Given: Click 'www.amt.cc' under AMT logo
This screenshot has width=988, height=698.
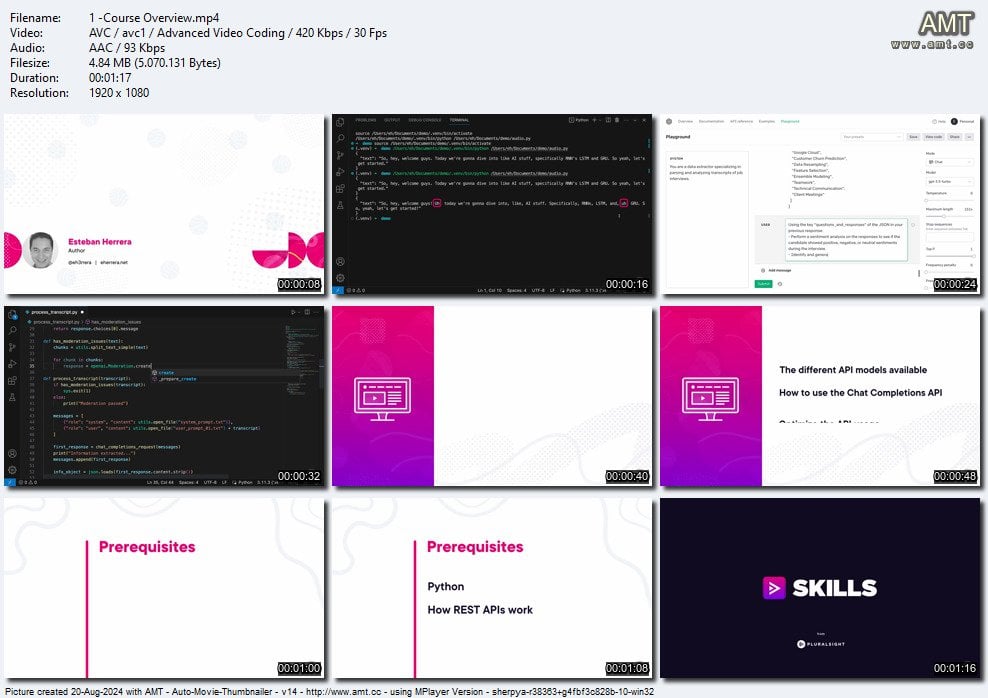Looking at the screenshot, I should click(x=932, y=44).
